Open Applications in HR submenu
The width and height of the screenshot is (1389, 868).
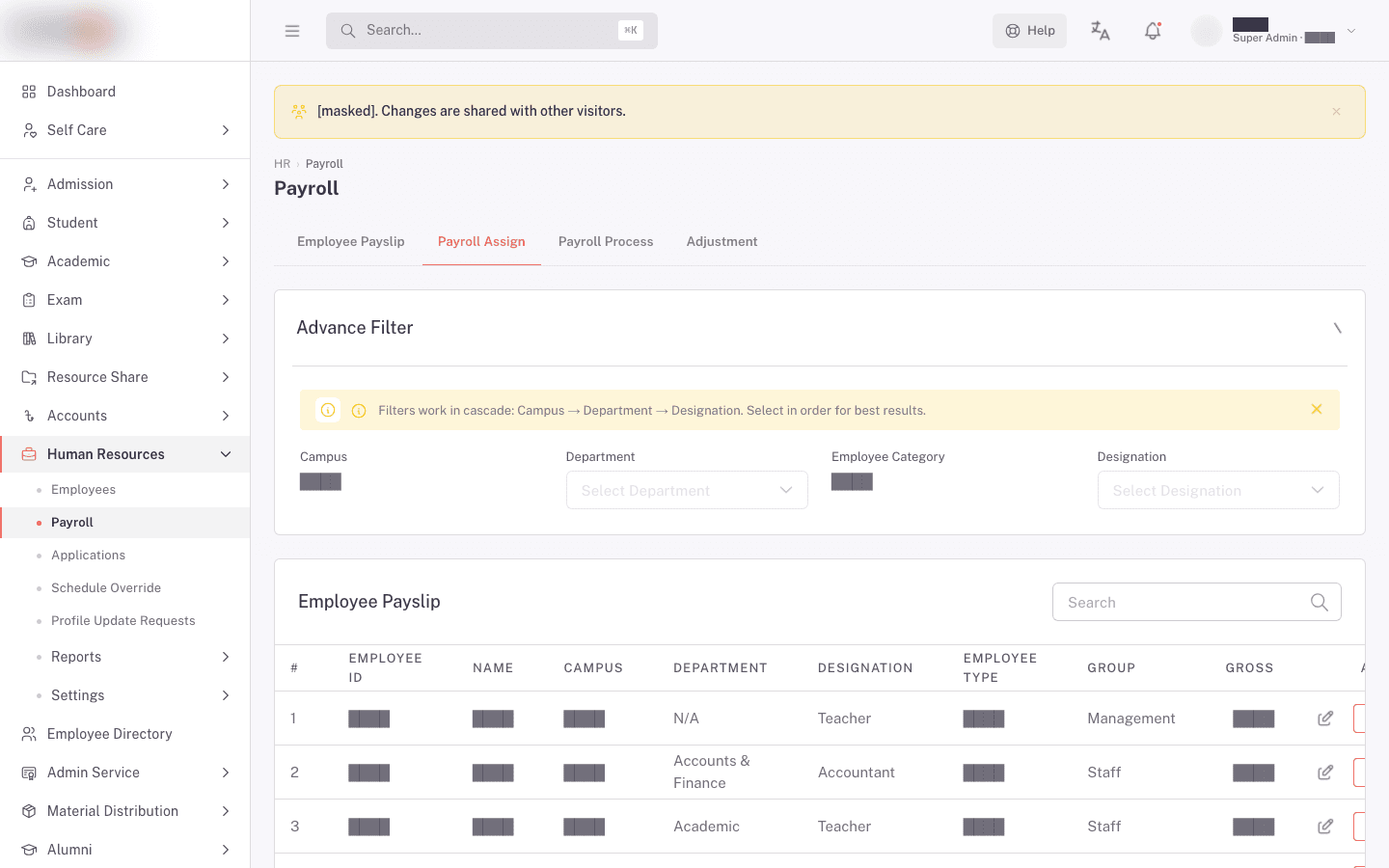click(125, 556)
